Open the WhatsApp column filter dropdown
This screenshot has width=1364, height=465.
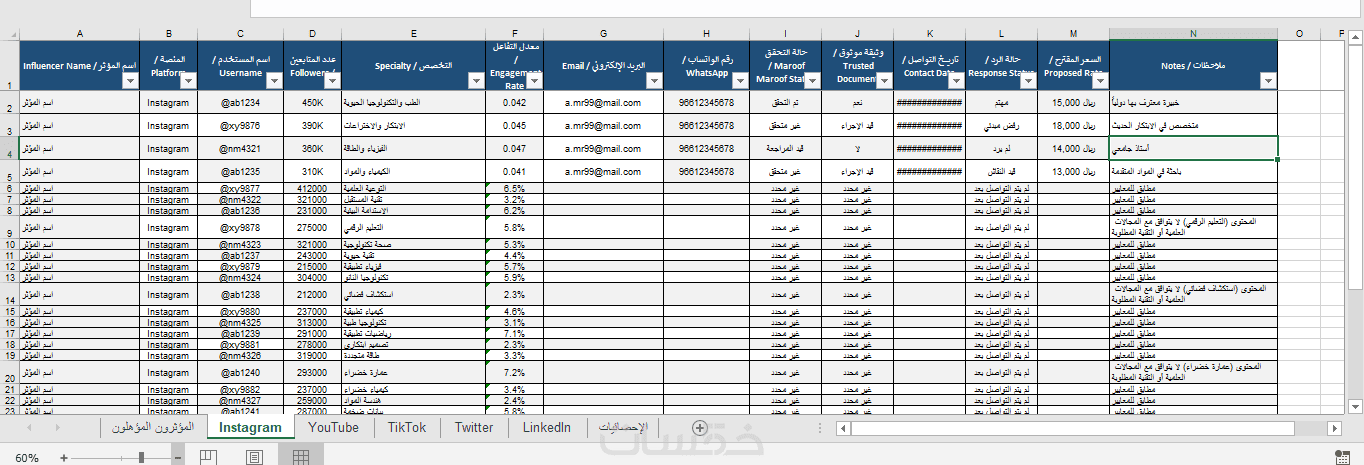pyautogui.click(x=739, y=82)
